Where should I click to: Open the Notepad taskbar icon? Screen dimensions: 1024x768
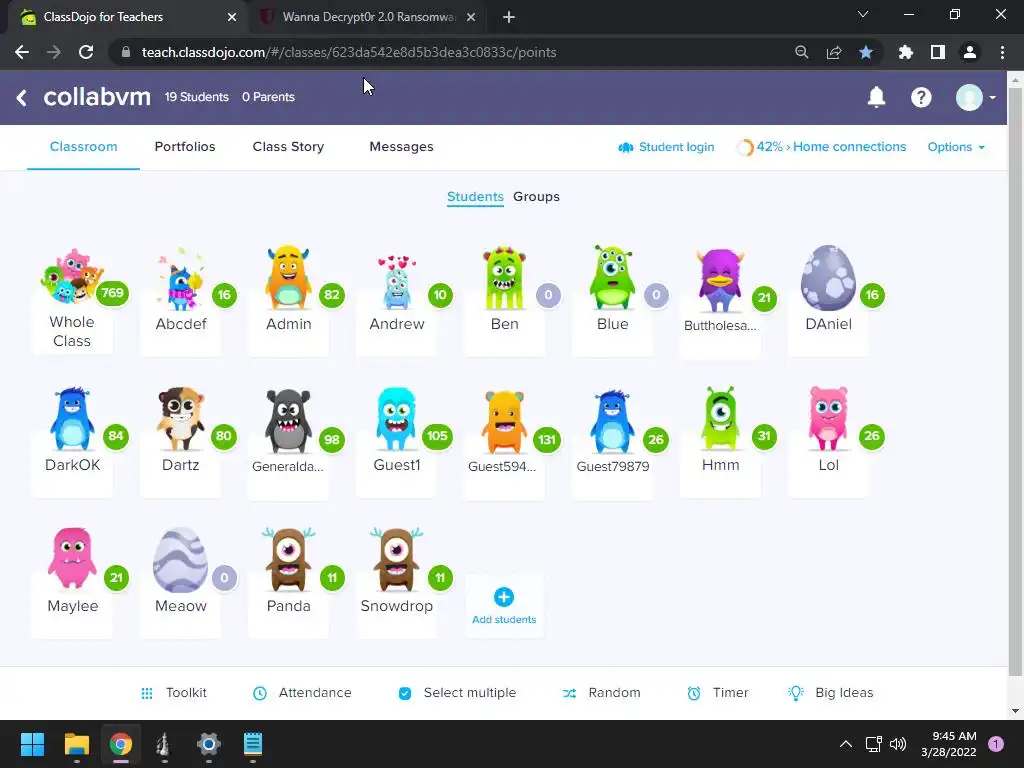click(253, 744)
